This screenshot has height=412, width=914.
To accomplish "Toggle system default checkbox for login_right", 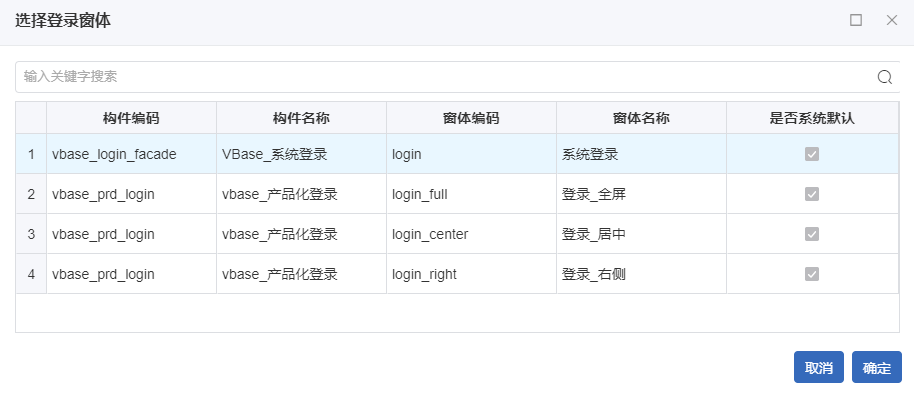I will point(812,274).
